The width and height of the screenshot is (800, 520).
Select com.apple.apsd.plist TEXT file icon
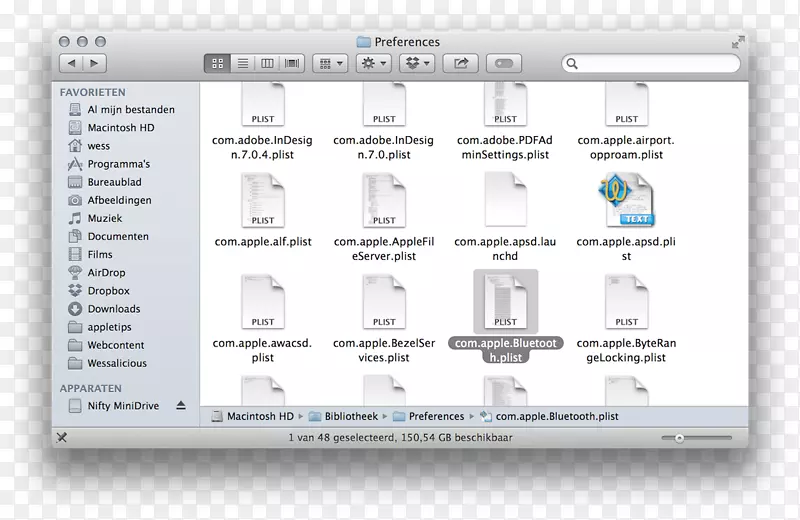click(627, 200)
